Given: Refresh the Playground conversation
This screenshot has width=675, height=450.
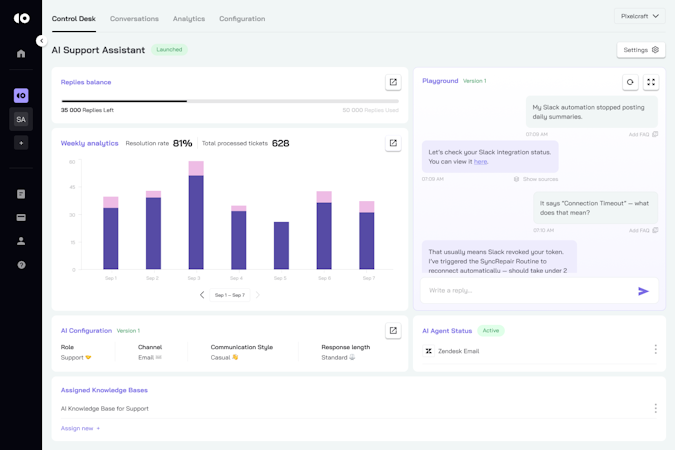Looking at the screenshot, I should [630, 82].
